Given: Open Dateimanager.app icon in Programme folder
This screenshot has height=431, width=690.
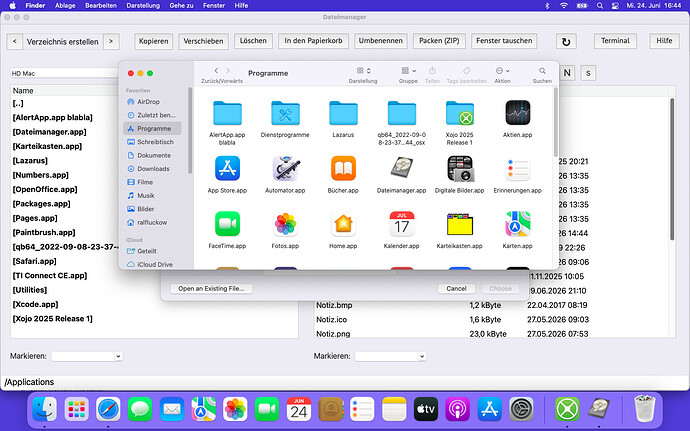Looking at the screenshot, I should pos(401,168).
